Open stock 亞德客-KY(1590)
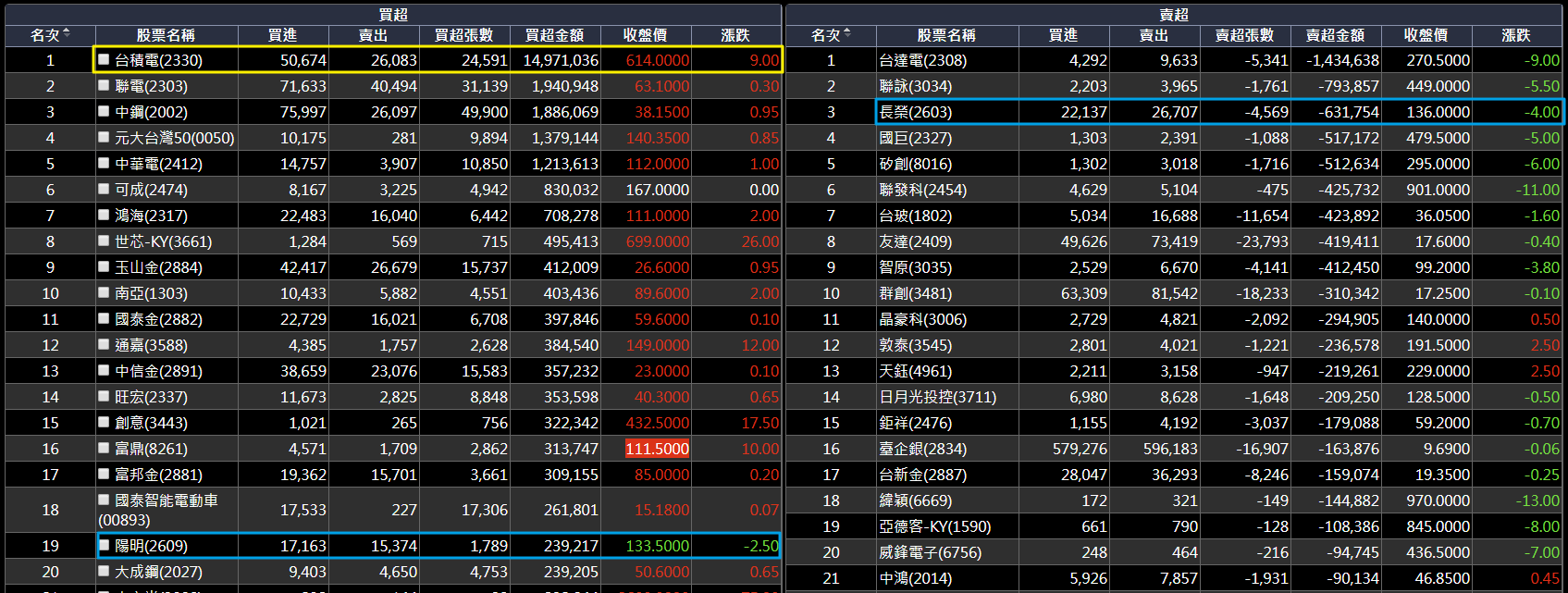The width and height of the screenshot is (1568, 593). 934,526
